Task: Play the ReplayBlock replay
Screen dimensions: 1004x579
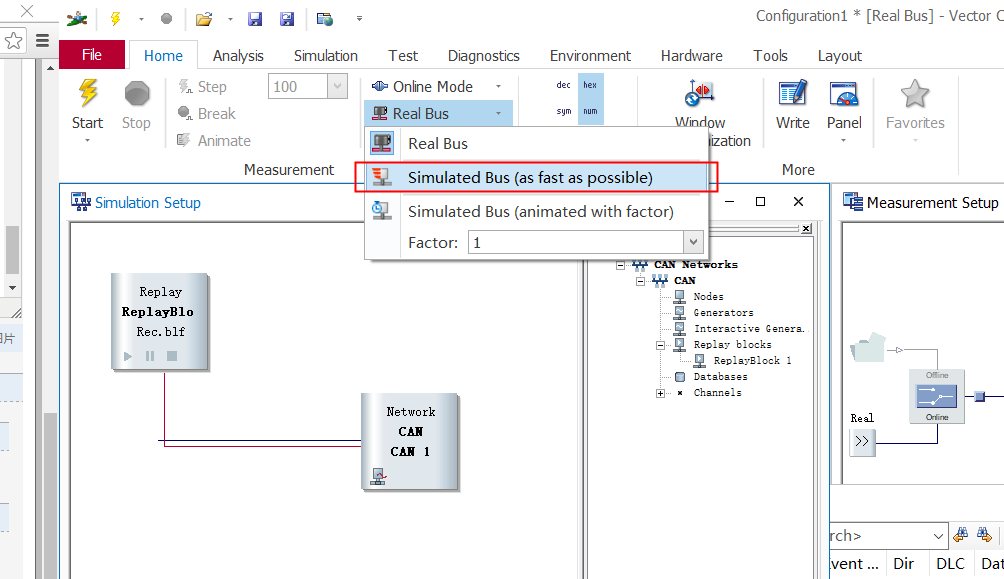Action: coord(128,356)
